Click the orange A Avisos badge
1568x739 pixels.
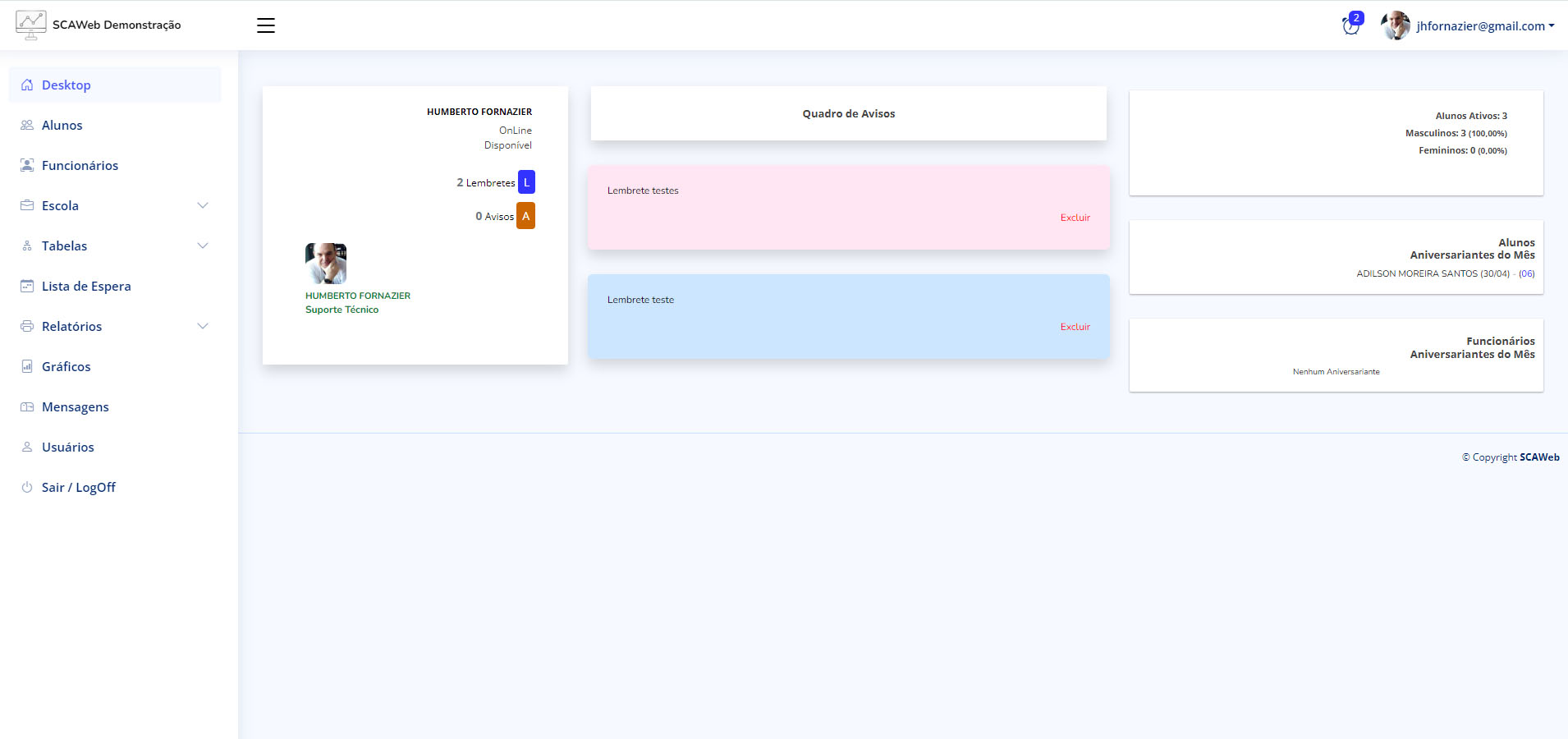coord(525,216)
